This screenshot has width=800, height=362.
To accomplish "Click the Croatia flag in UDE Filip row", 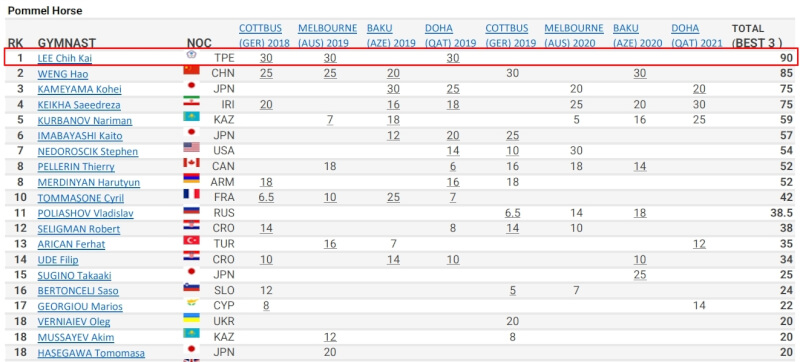I will (191, 256).
